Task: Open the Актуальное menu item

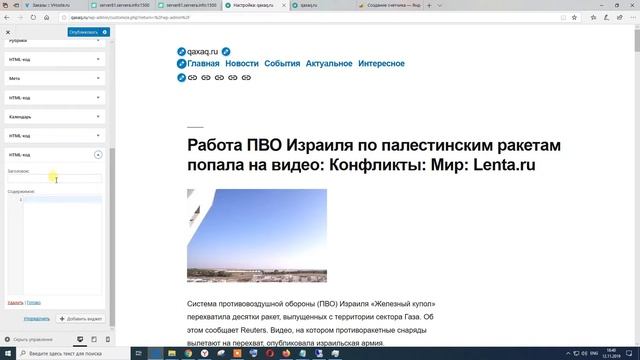Action: pyautogui.click(x=329, y=64)
